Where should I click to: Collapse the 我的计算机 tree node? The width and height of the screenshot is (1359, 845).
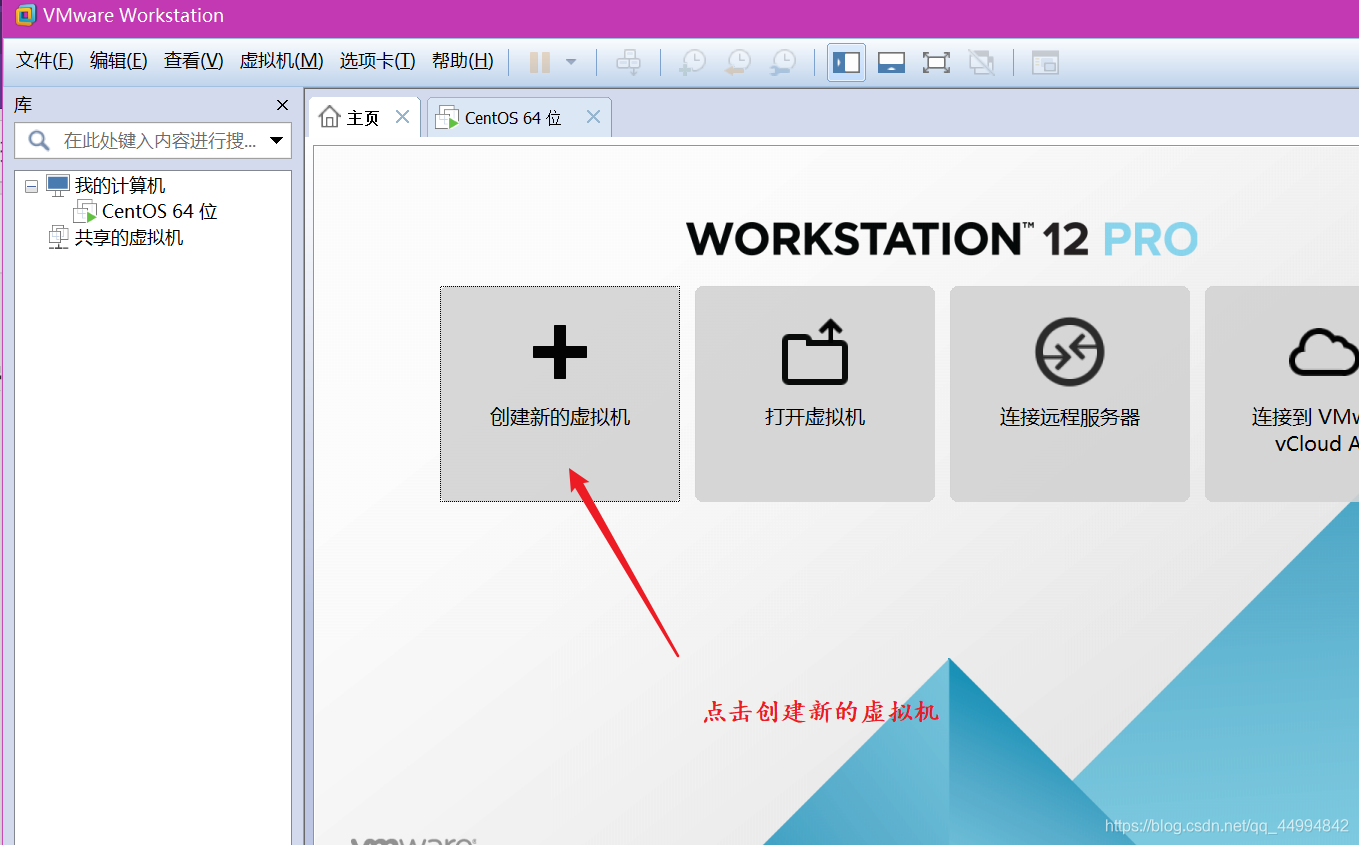click(31, 186)
